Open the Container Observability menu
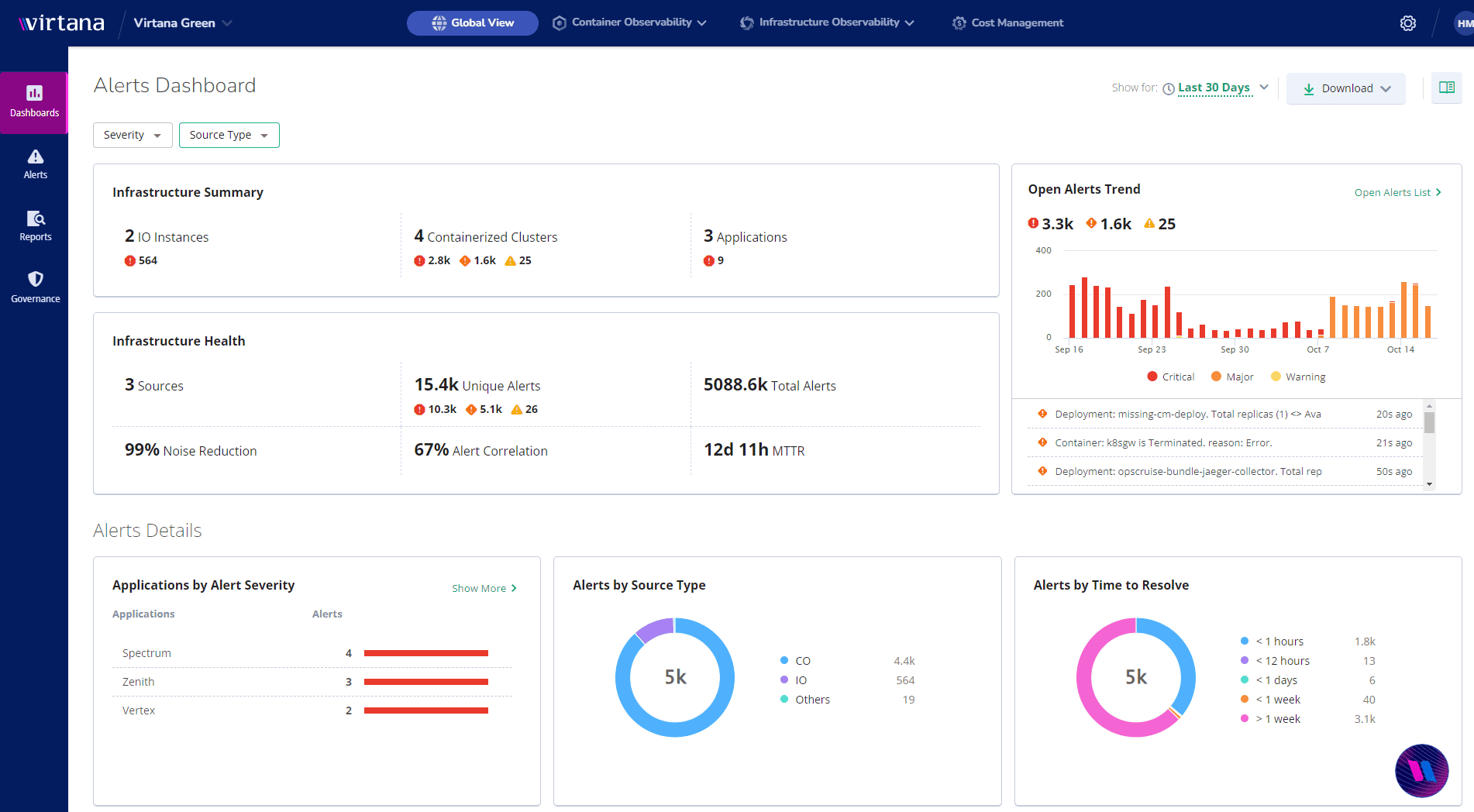Image resolution: width=1474 pixels, height=812 pixels. (629, 22)
